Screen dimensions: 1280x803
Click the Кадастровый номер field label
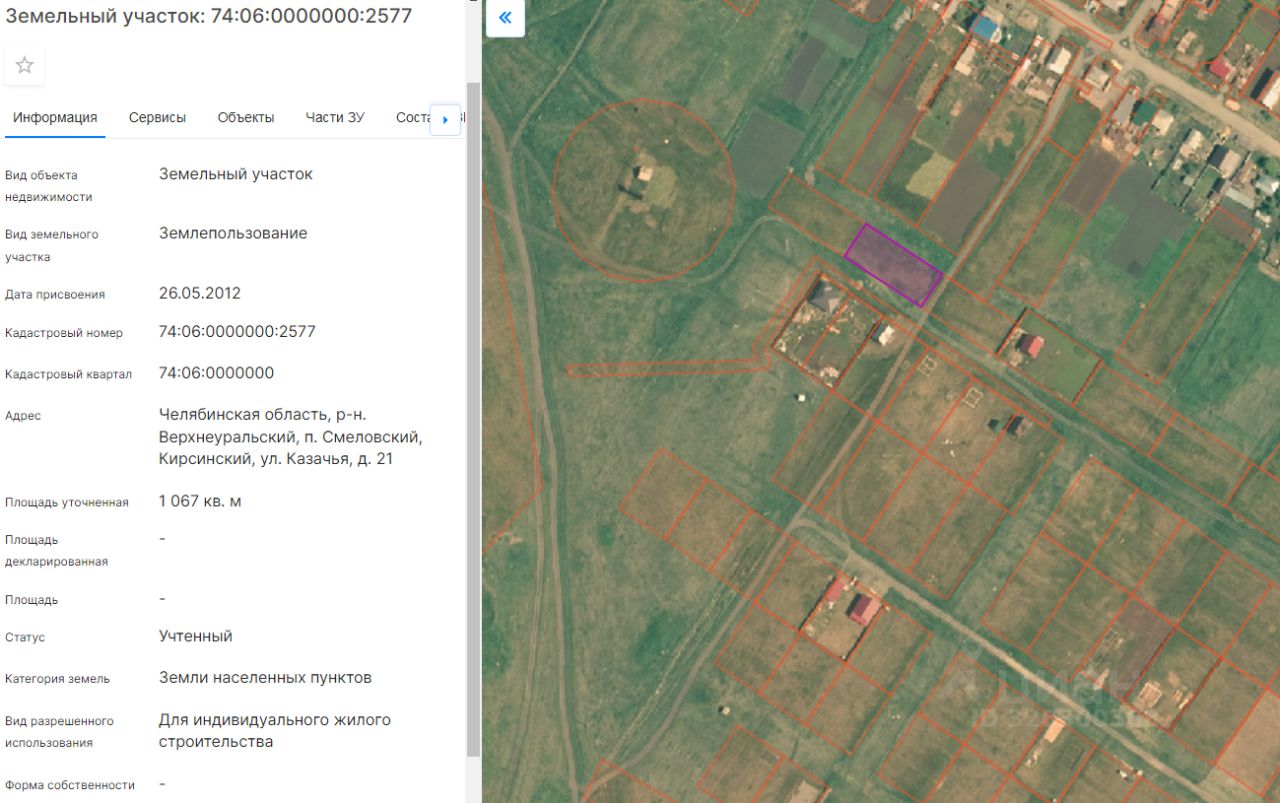click(x=64, y=333)
